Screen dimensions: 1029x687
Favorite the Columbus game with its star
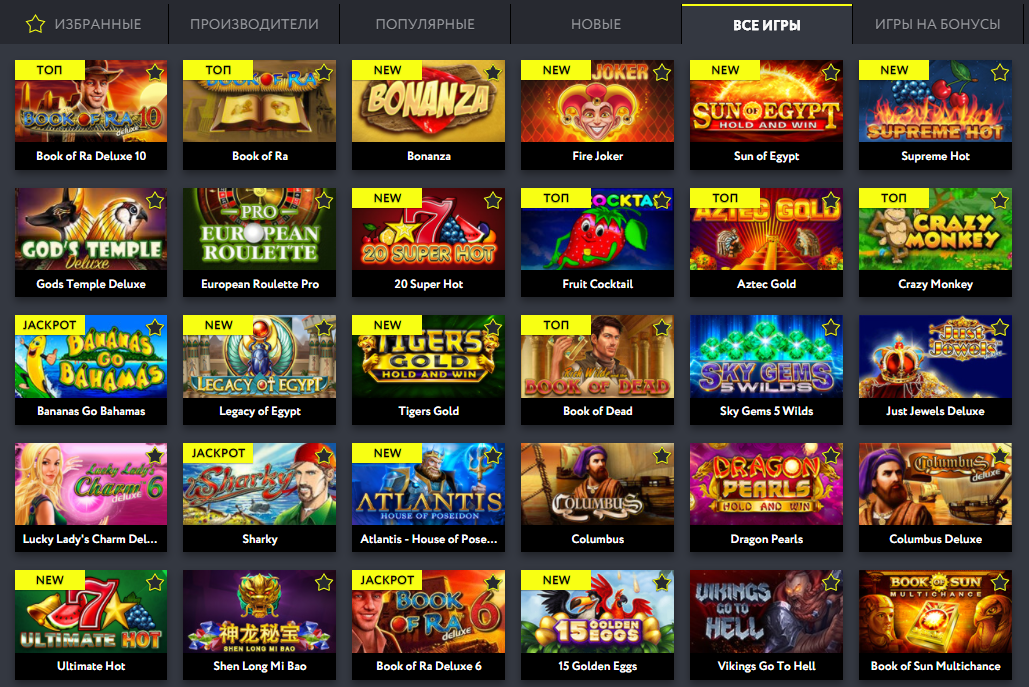coord(662,455)
